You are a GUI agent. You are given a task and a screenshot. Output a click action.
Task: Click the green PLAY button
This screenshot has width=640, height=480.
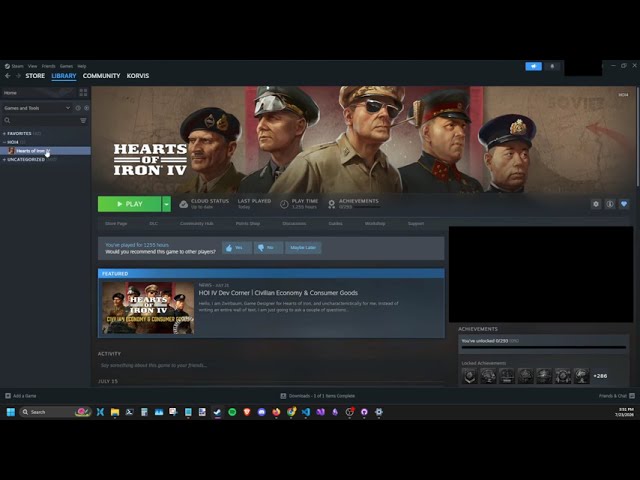coord(129,204)
